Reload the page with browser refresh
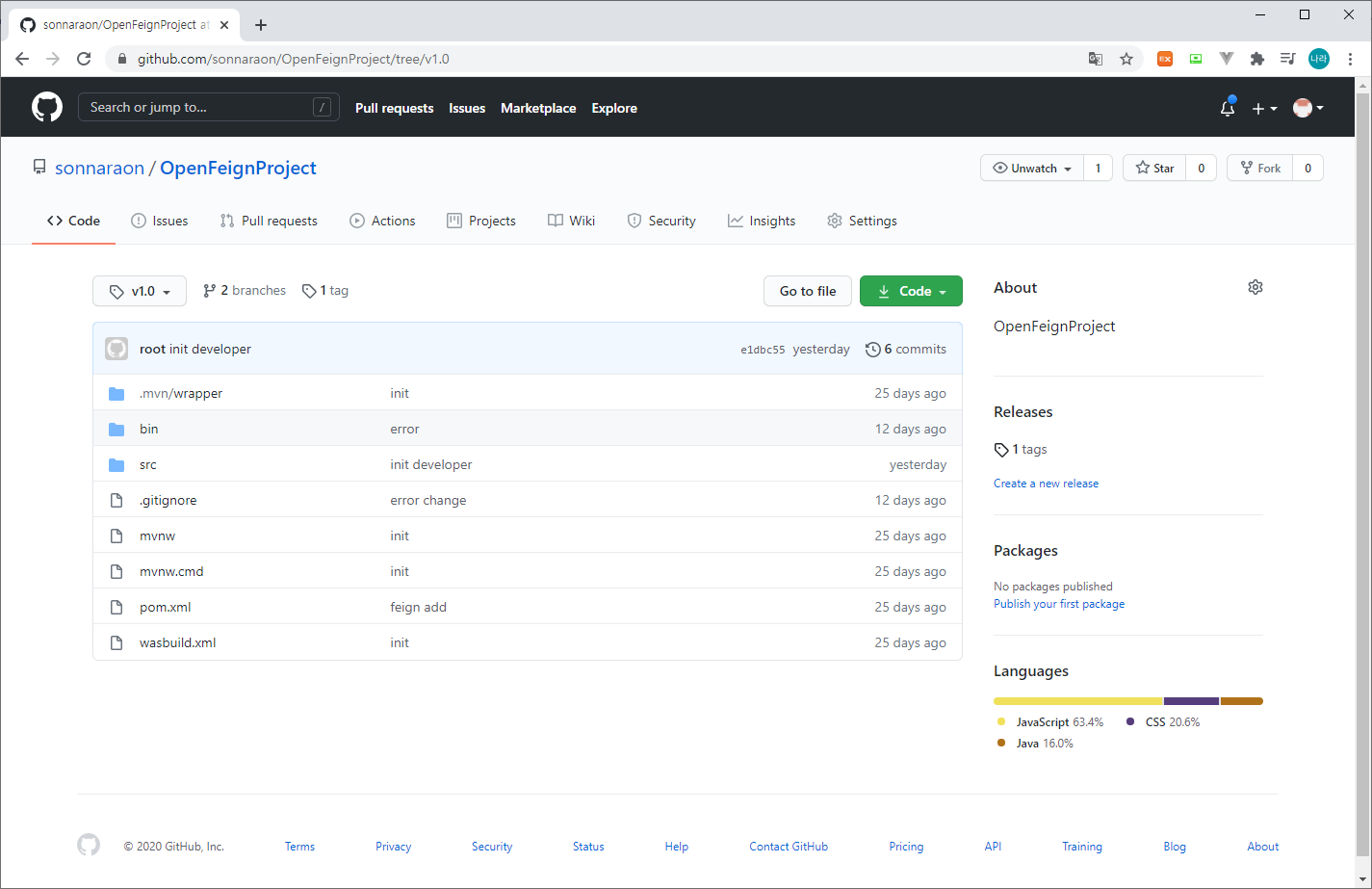 tap(84, 59)
